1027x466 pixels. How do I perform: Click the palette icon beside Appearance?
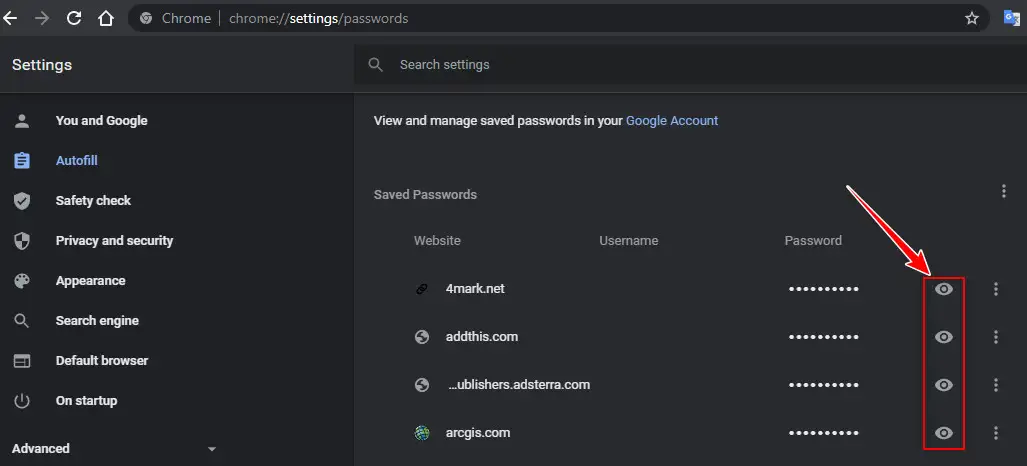pos(22,281)
